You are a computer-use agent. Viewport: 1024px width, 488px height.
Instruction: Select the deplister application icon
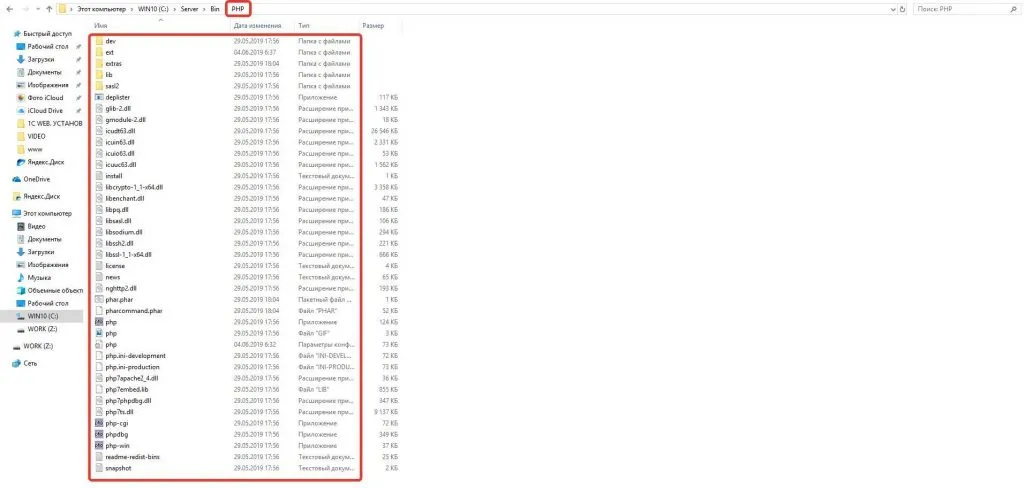[97, 97]
